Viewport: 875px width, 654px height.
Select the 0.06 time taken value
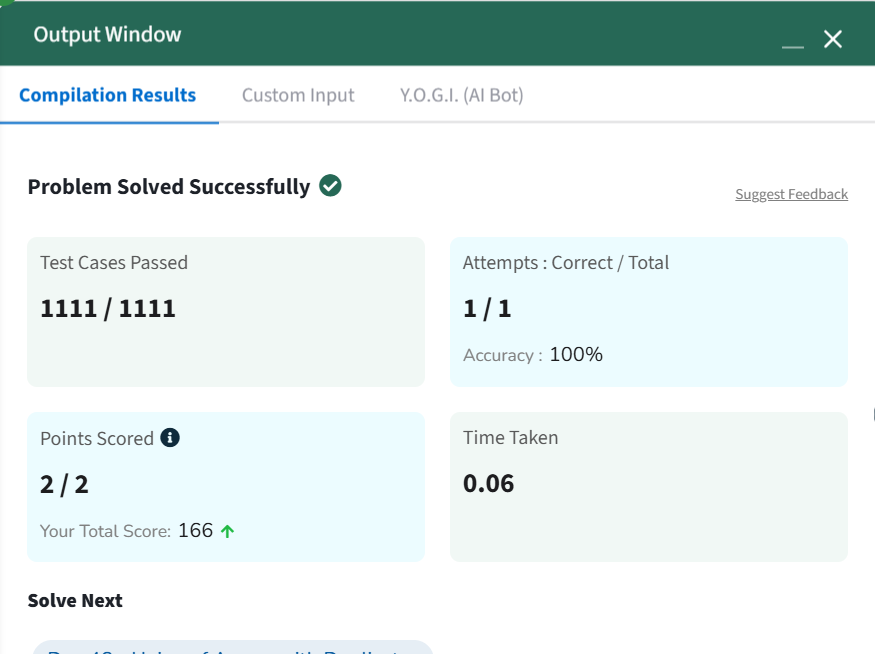(488, 483)
